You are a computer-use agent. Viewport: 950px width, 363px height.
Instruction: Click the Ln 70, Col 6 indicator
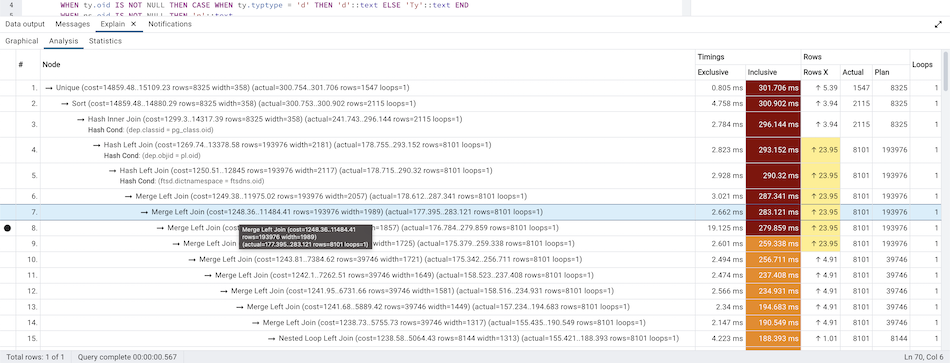coord(924,357)
